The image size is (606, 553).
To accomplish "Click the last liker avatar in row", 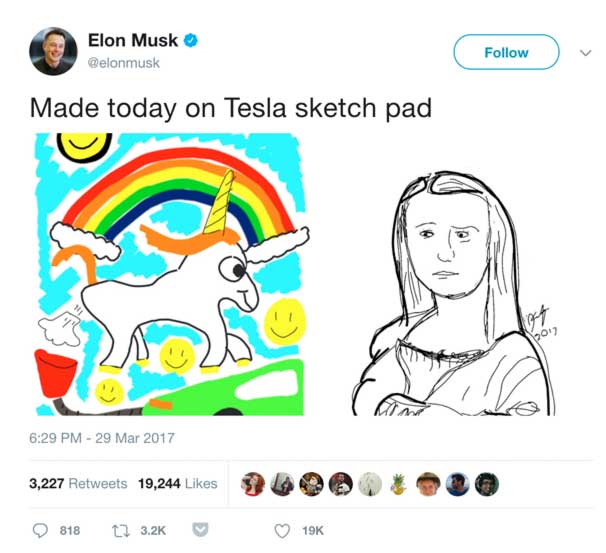I will (487, 484).
